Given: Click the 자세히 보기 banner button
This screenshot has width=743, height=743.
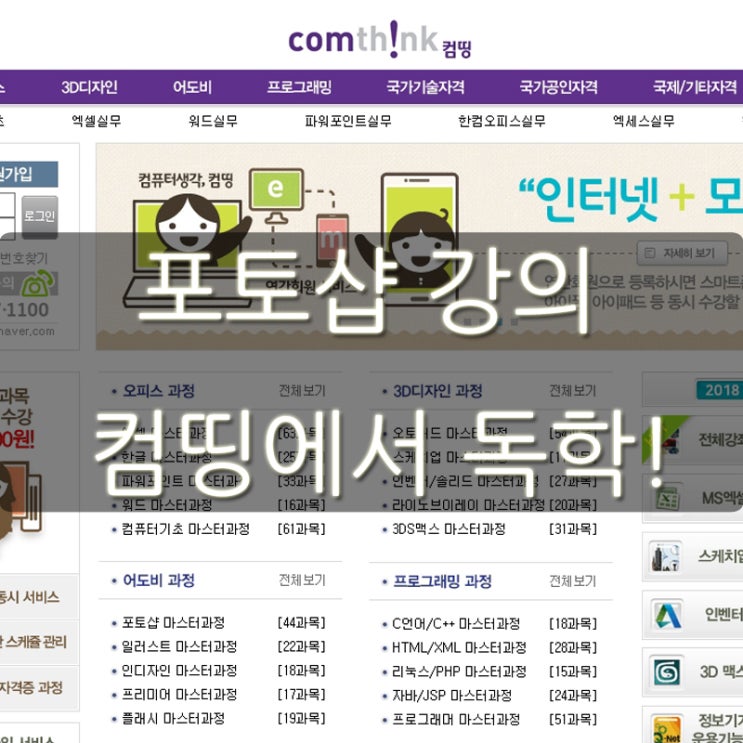Looking at the screenshot, I should [x=682, y=253].
